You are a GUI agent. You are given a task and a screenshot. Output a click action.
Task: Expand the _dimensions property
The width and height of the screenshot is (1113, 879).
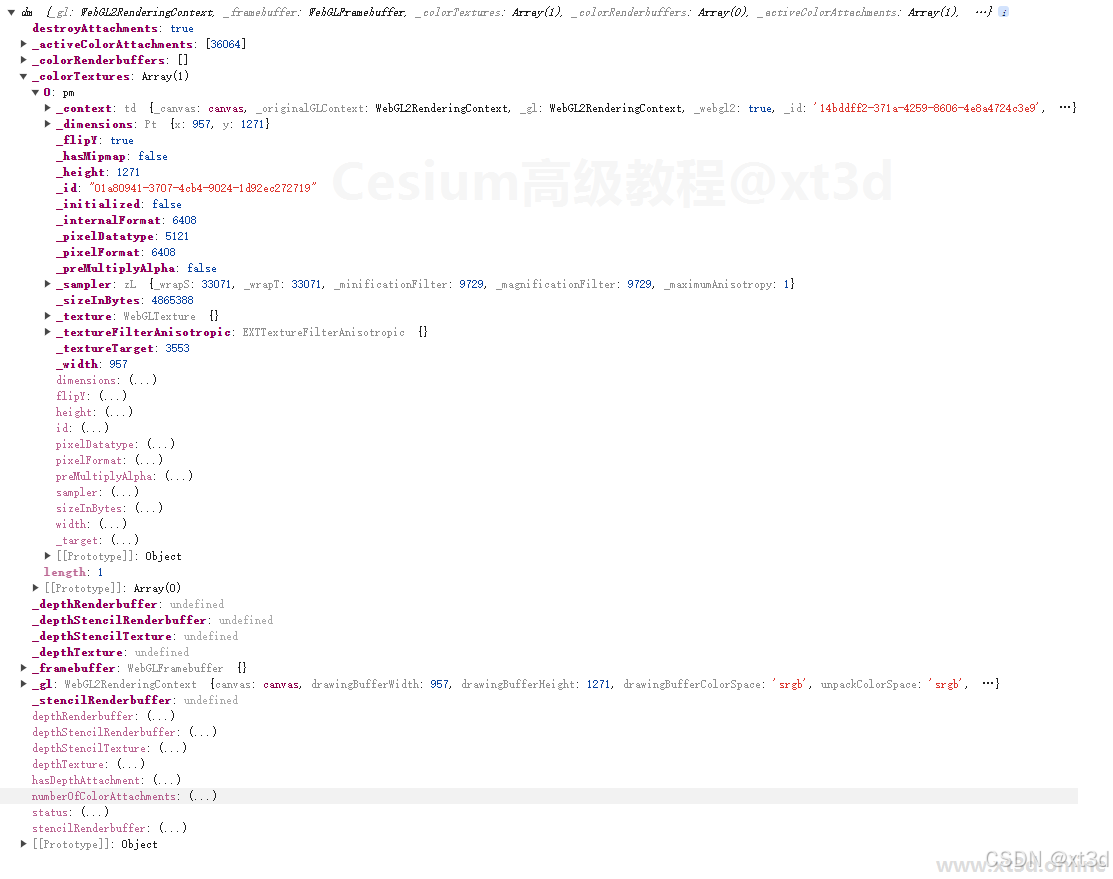[x=47, y=124]
